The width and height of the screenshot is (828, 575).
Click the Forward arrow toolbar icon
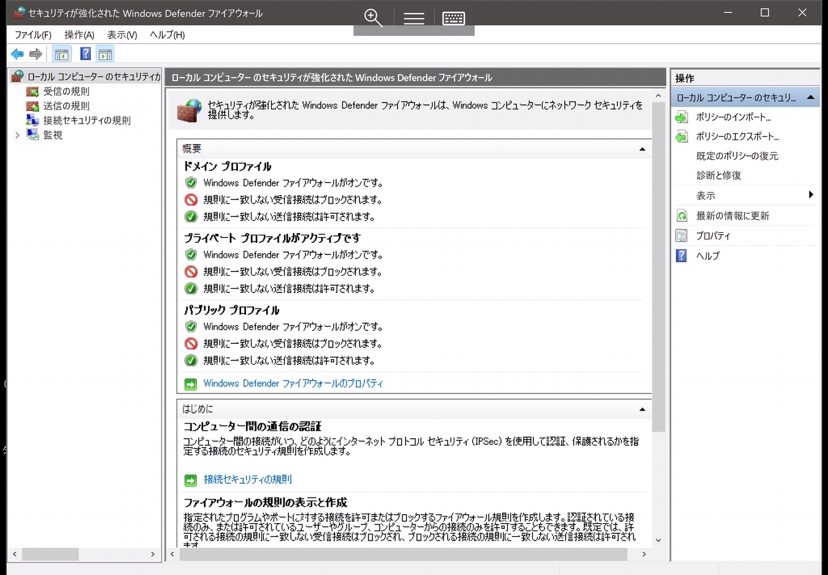click(x=35, y=54)
